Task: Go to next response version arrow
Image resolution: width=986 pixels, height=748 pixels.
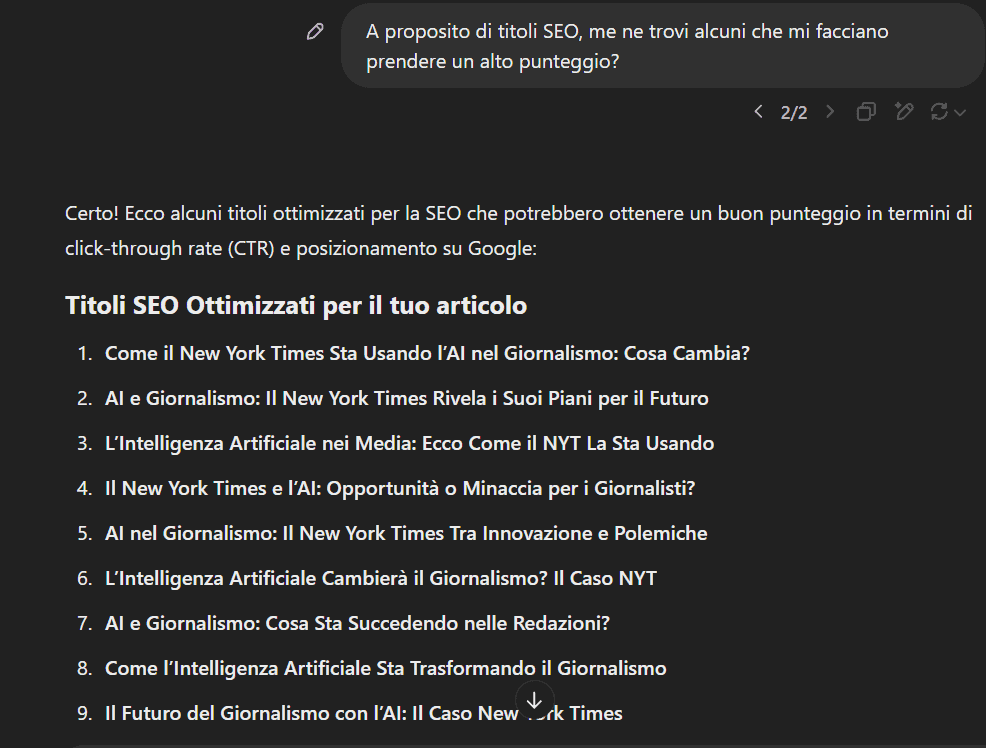Action: click(830, 112)
